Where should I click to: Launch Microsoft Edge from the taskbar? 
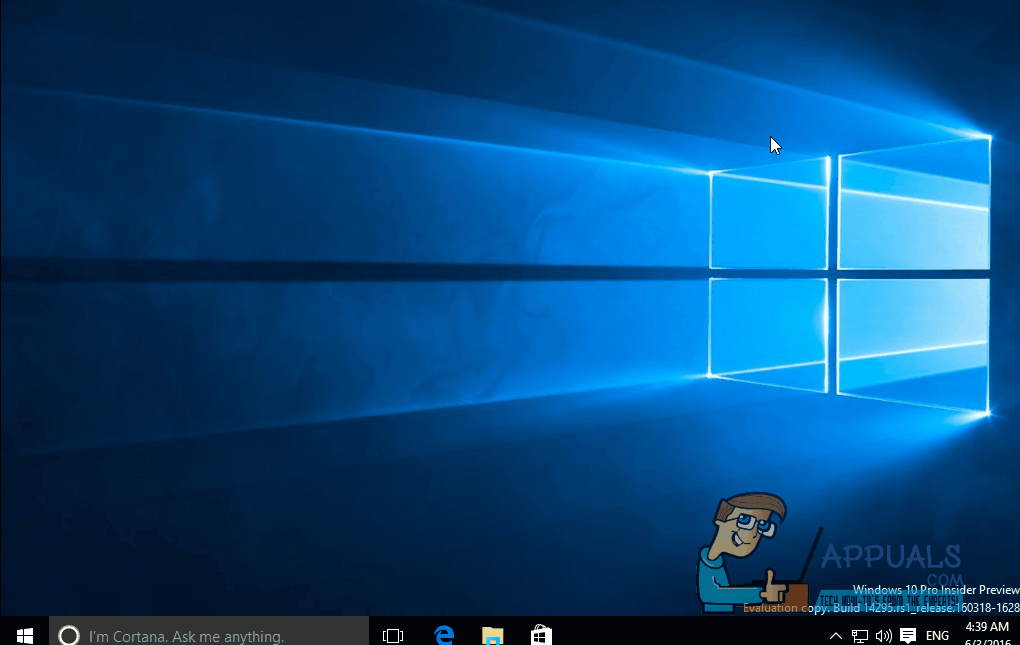(x=441, y=635)
